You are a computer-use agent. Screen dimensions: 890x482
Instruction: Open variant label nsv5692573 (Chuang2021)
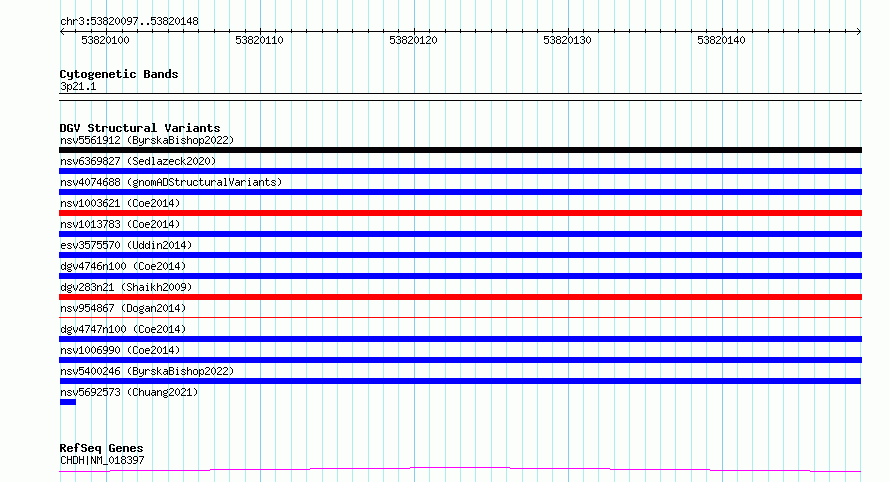click(129, 392)
